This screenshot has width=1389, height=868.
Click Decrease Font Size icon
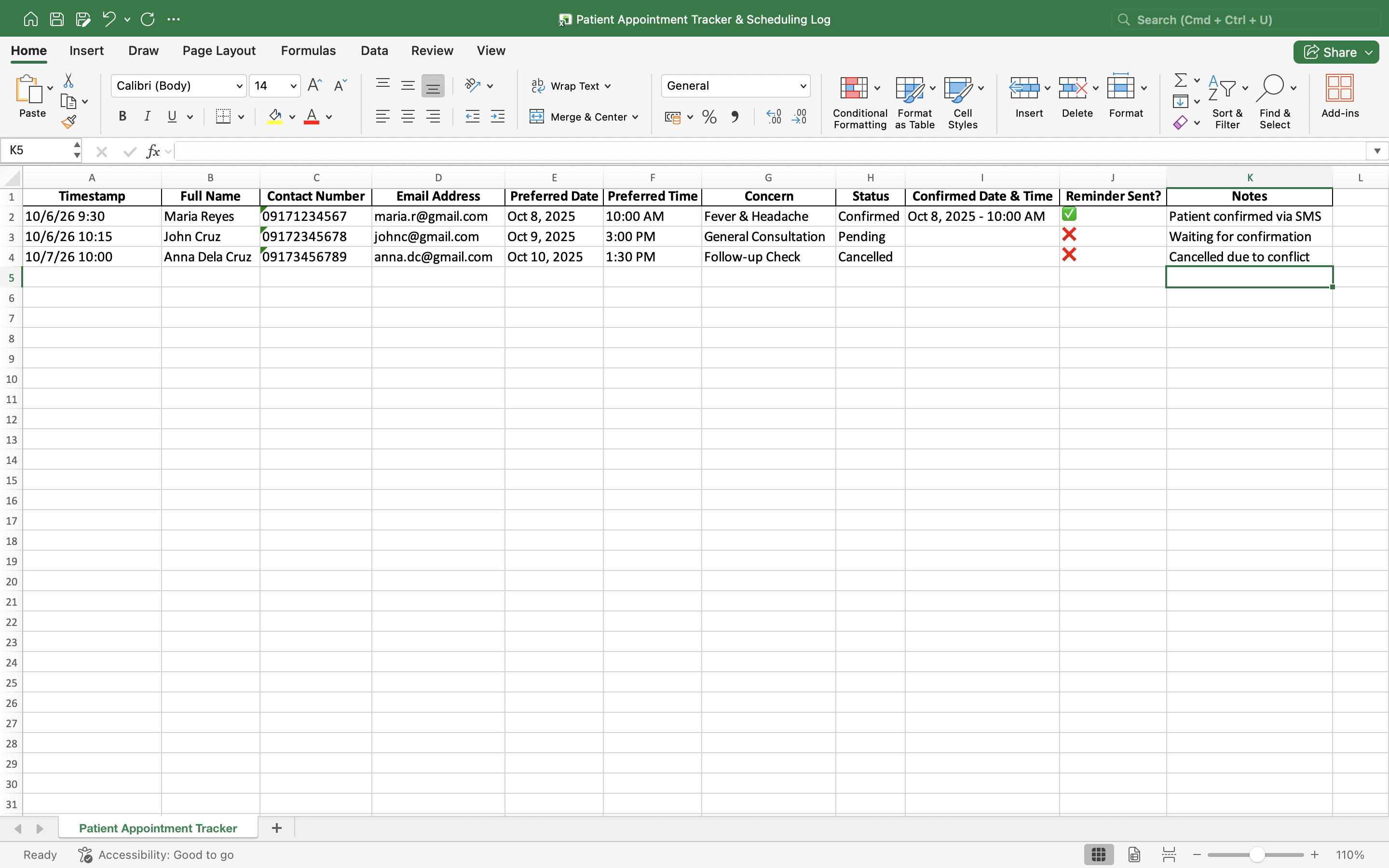pos(340,85)
